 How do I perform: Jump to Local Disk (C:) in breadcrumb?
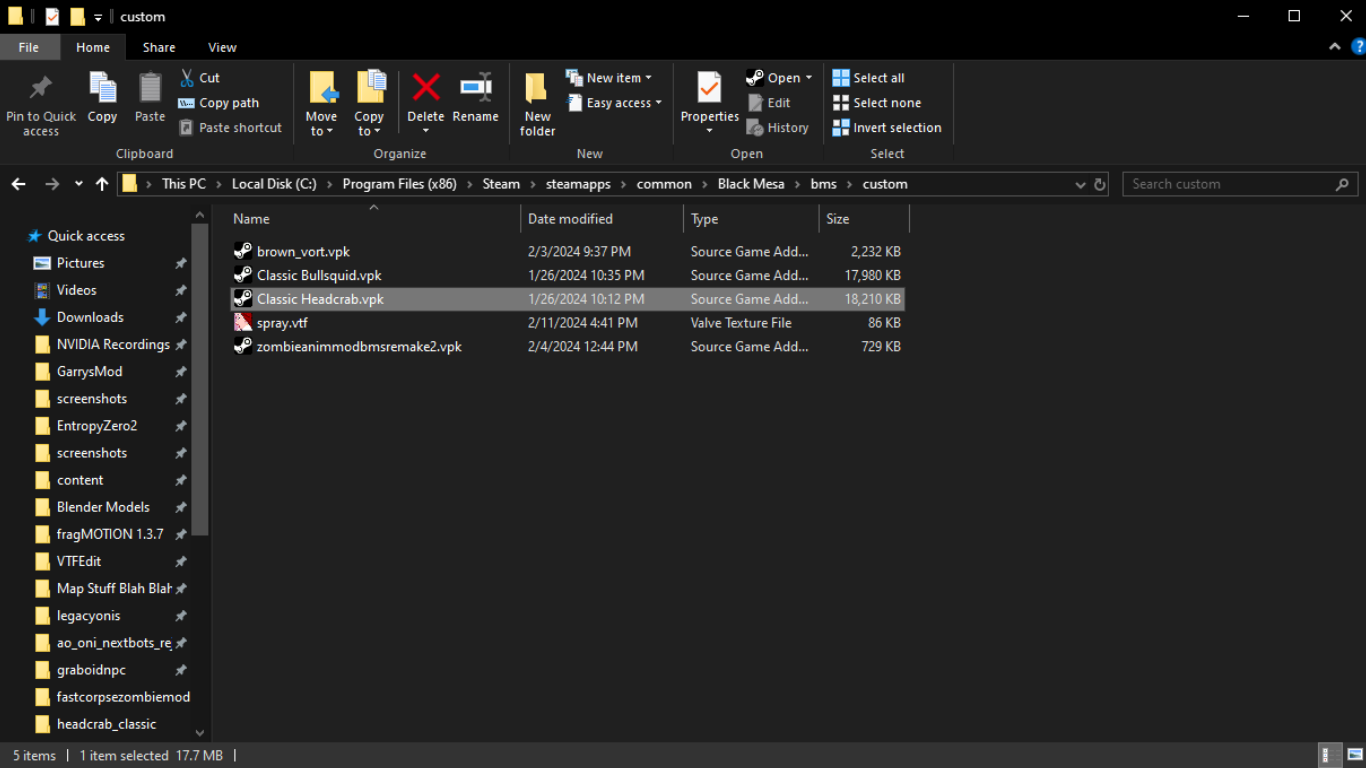pyautogui.click(x=274, y=184)
